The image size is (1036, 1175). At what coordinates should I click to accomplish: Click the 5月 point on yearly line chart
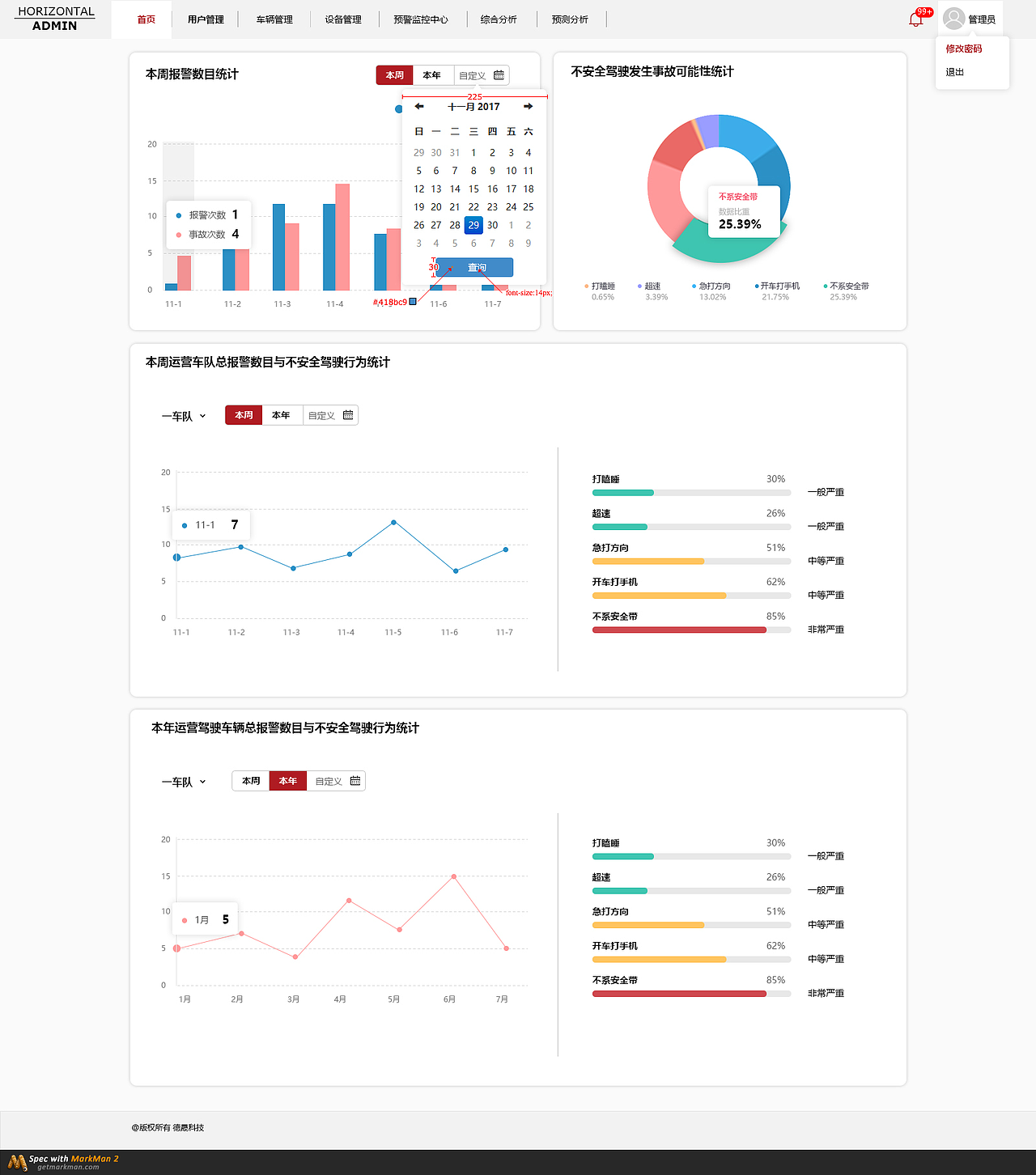click(400, 930)
